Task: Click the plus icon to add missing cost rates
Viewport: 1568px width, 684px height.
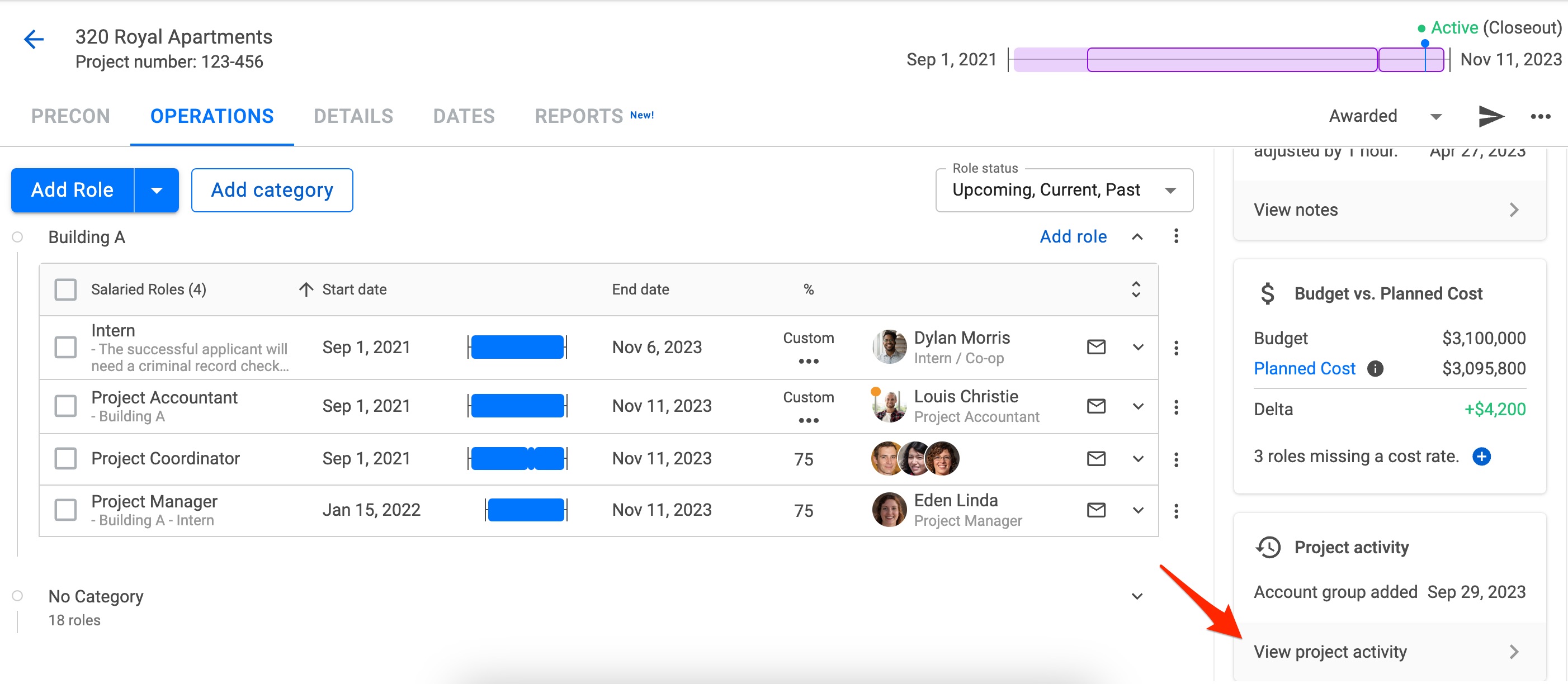Action: [1481, 457]
